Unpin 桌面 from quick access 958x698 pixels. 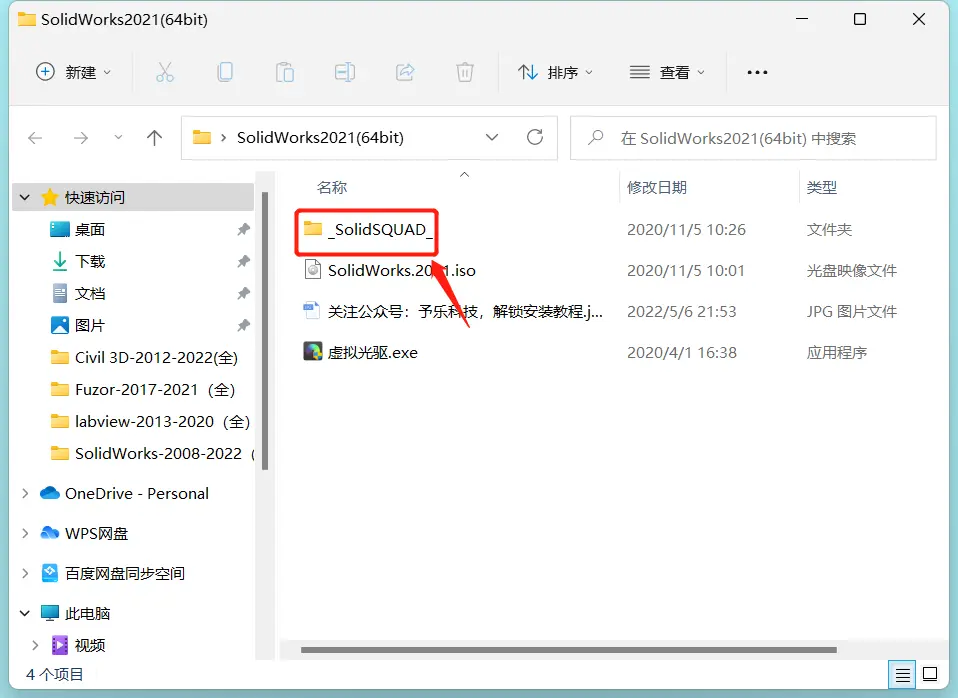coord(244,229)
